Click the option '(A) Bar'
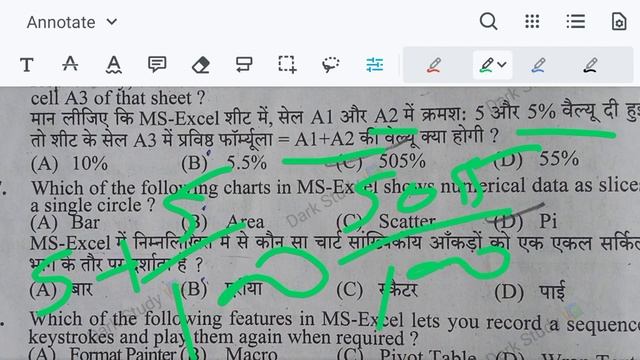The height and width of the screenshot is (360, 640). (x=65, y=222)
